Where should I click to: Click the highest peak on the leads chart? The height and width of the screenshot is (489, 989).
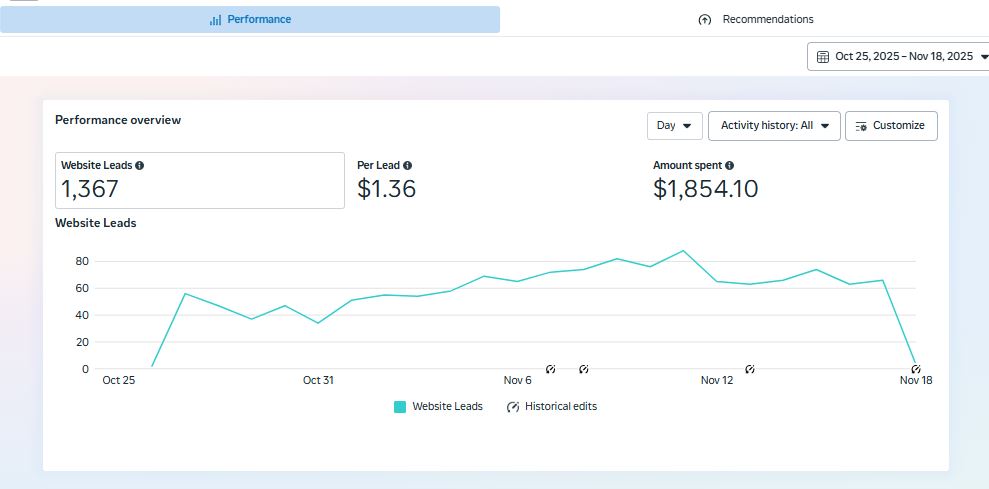pyautogui.click(x=683, y=251)
